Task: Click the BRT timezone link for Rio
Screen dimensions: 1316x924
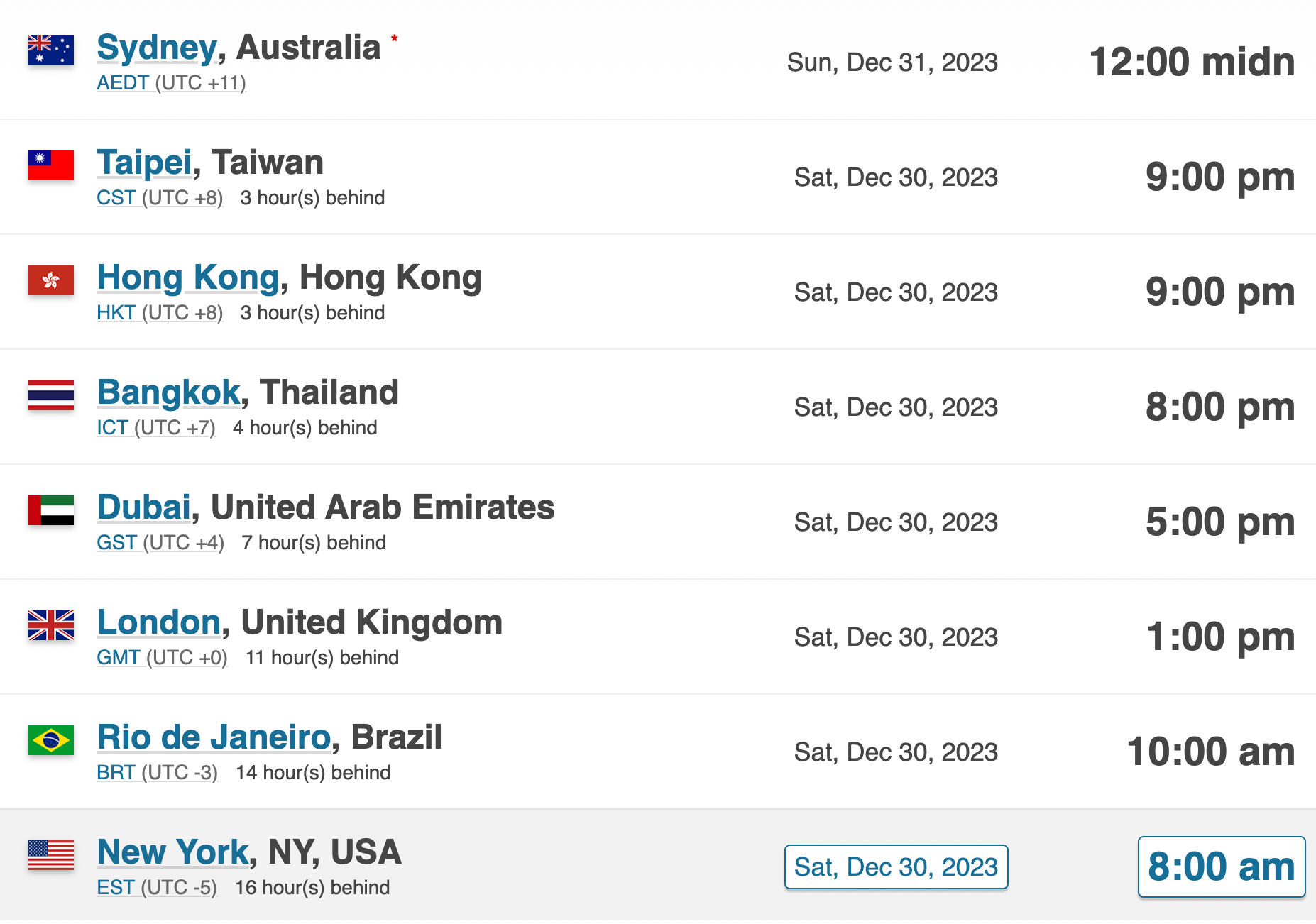Action: (115, 773)
